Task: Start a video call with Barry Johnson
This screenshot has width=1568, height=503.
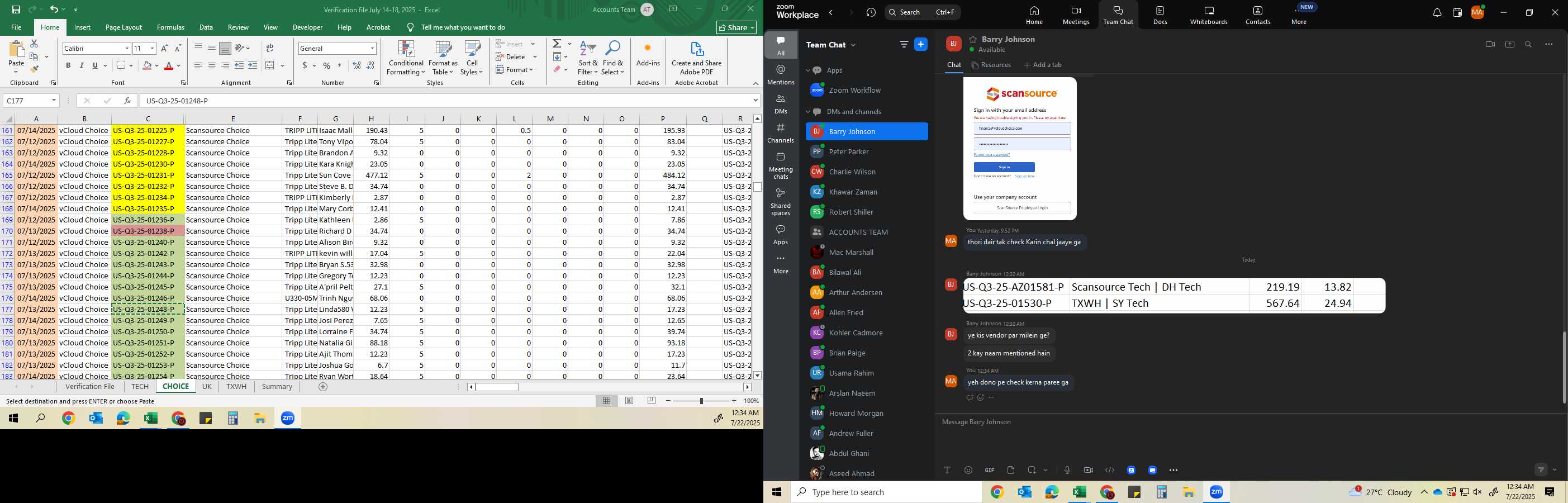Action: [1490, 45]
